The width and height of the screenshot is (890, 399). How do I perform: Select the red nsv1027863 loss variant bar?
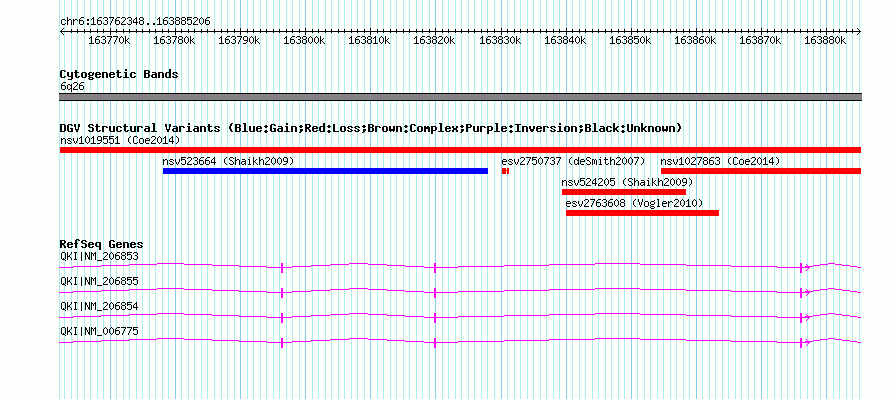click(x=761, y=171)
